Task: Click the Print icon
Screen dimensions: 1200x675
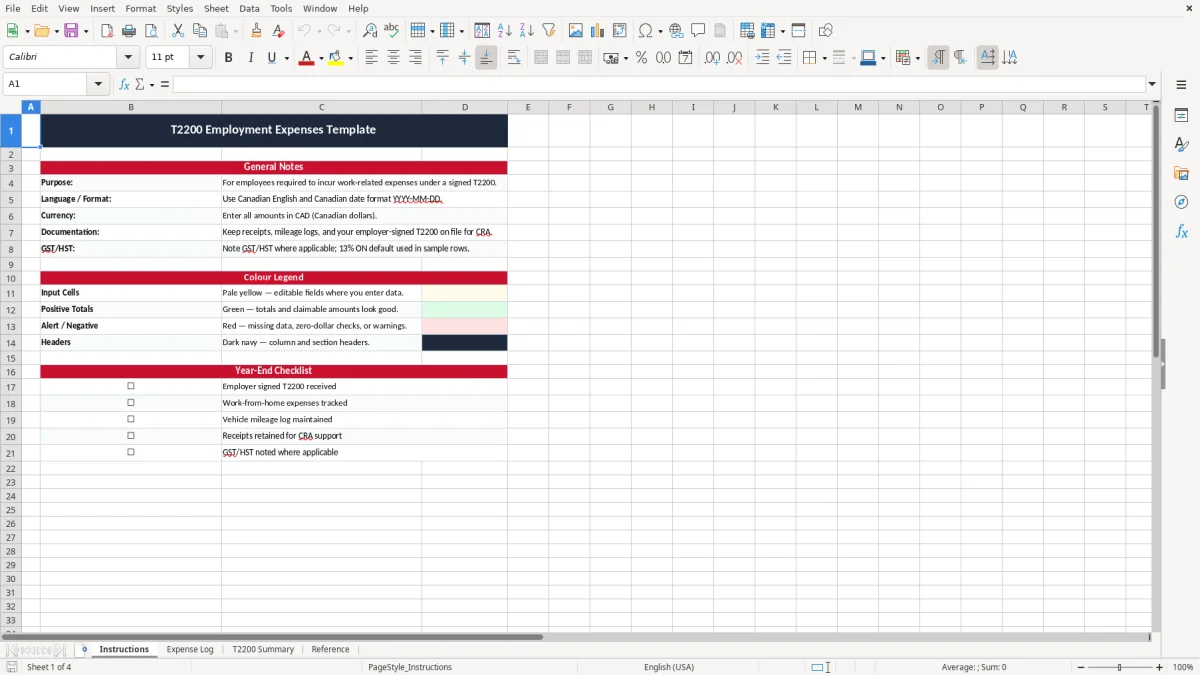Action: coord(129,31)
